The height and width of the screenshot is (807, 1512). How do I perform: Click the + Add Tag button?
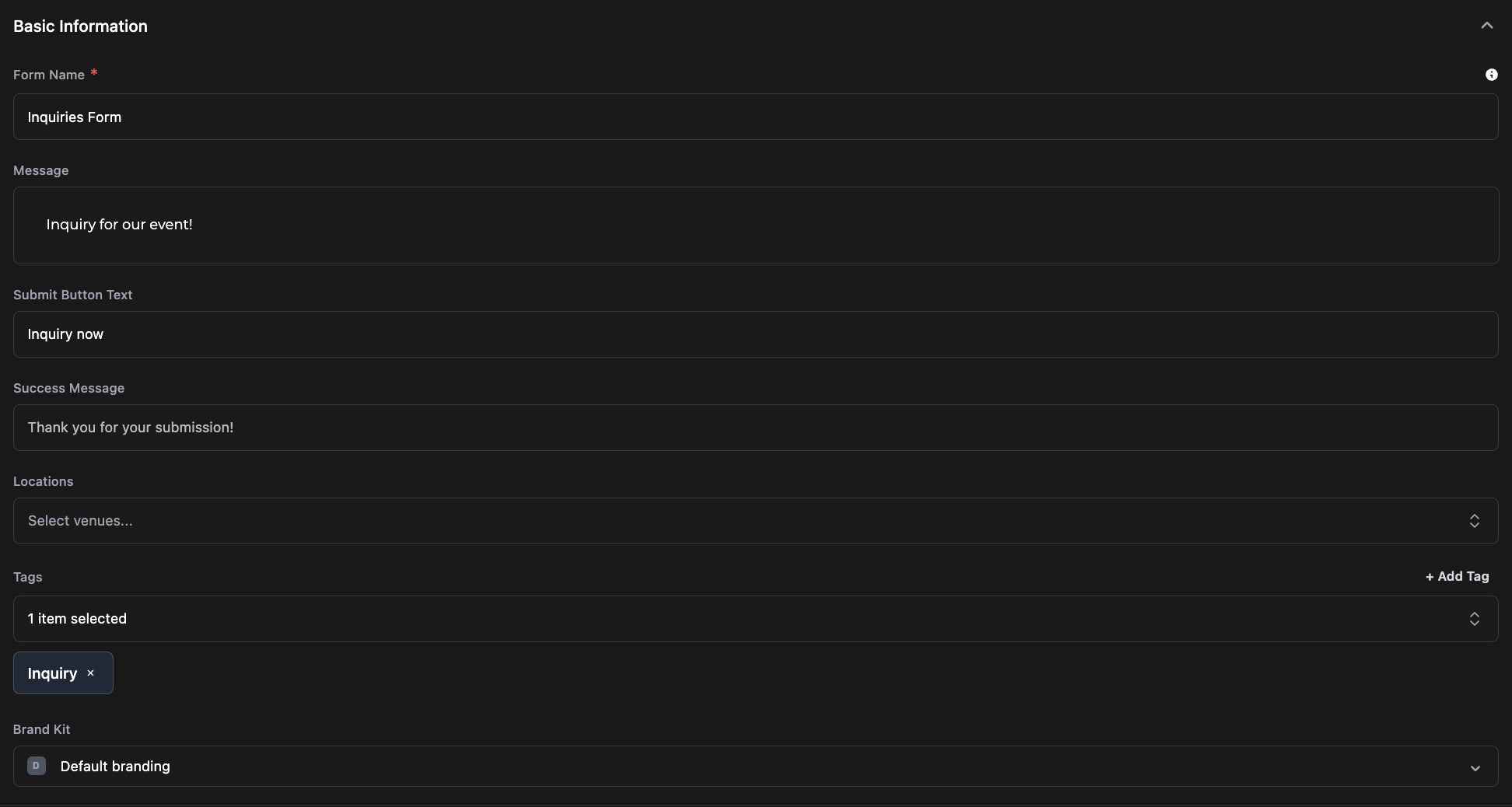pos(1457,577)
